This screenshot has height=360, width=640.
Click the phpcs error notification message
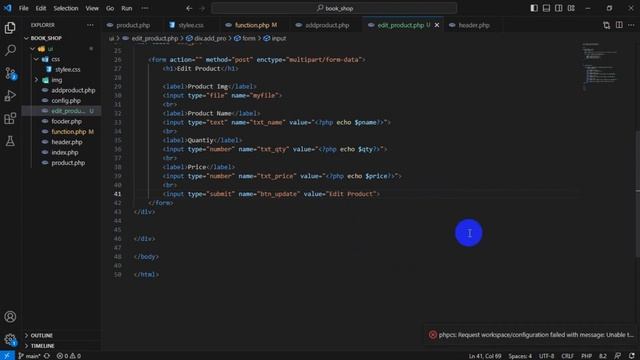[x=536, y=335]
